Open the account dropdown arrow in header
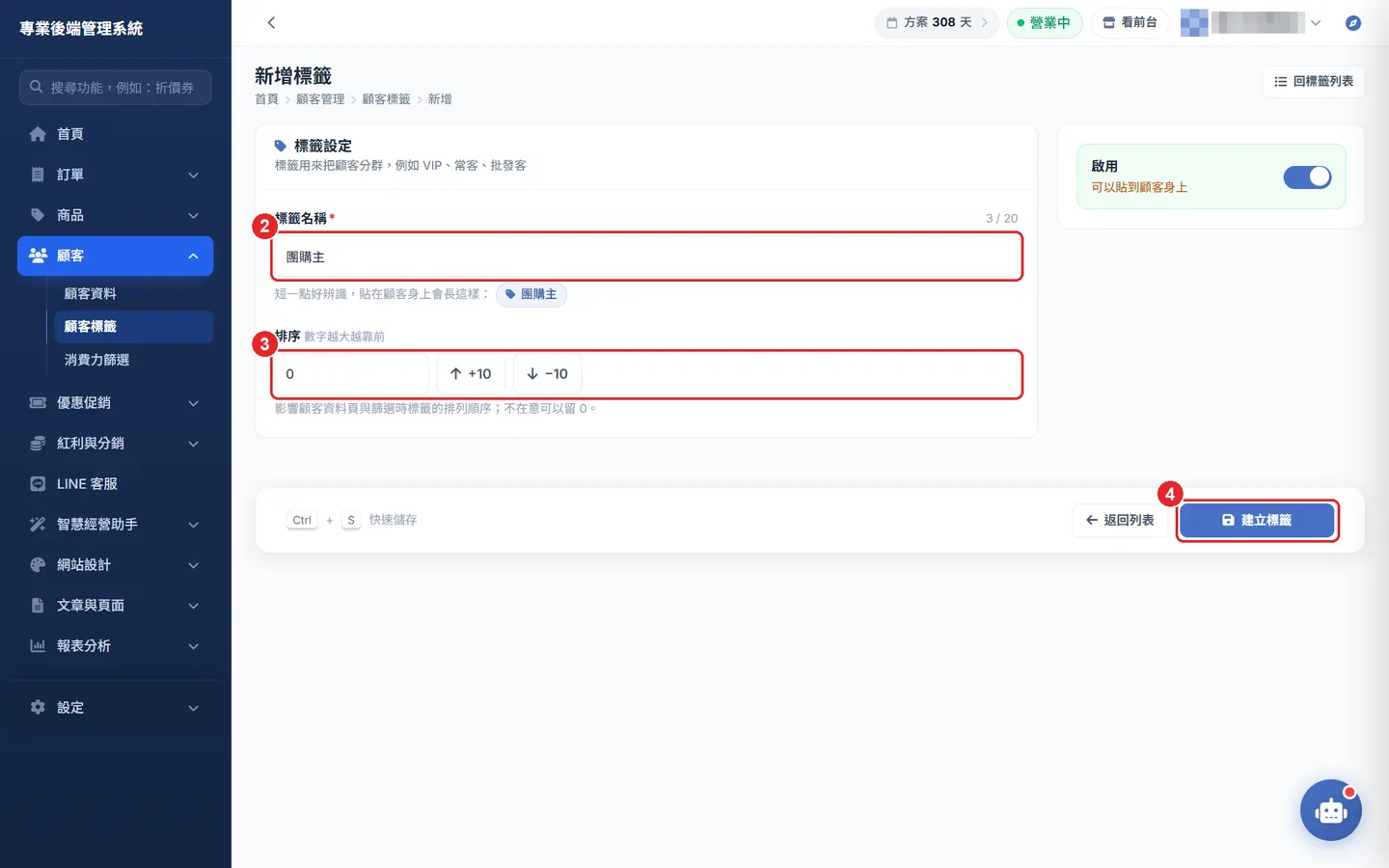The width and height of the screenshot is (1389, 868). tap(1315, 22)
